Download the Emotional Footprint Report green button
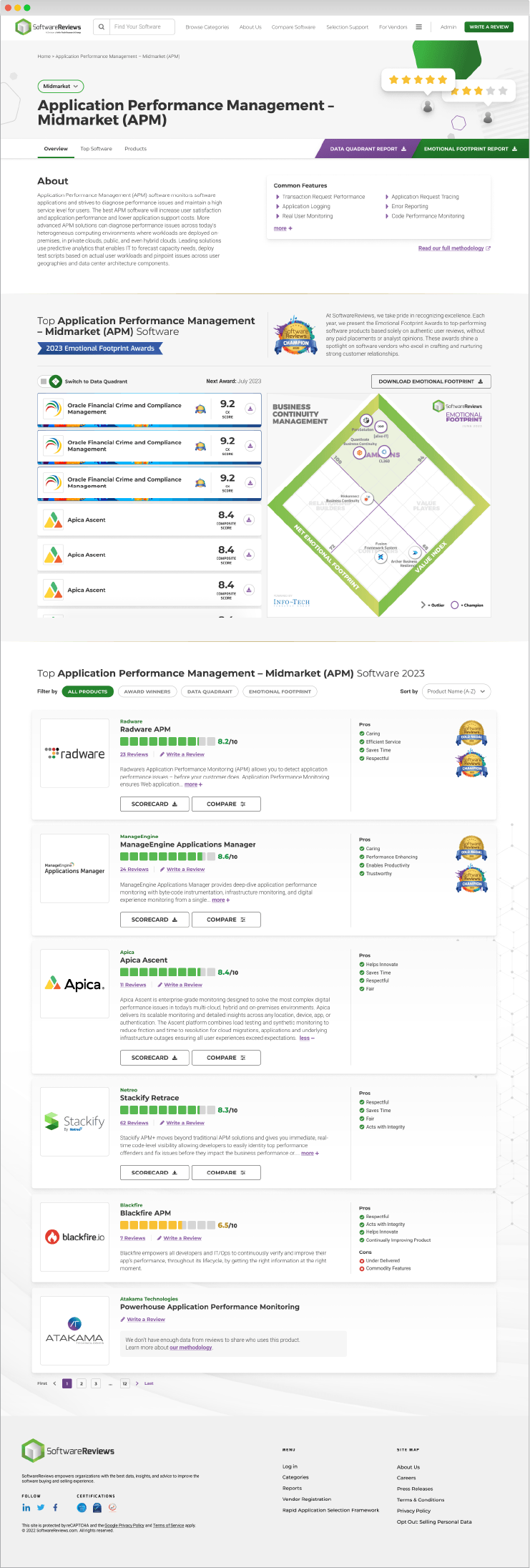530x1568 pixels. coord(471,149)
